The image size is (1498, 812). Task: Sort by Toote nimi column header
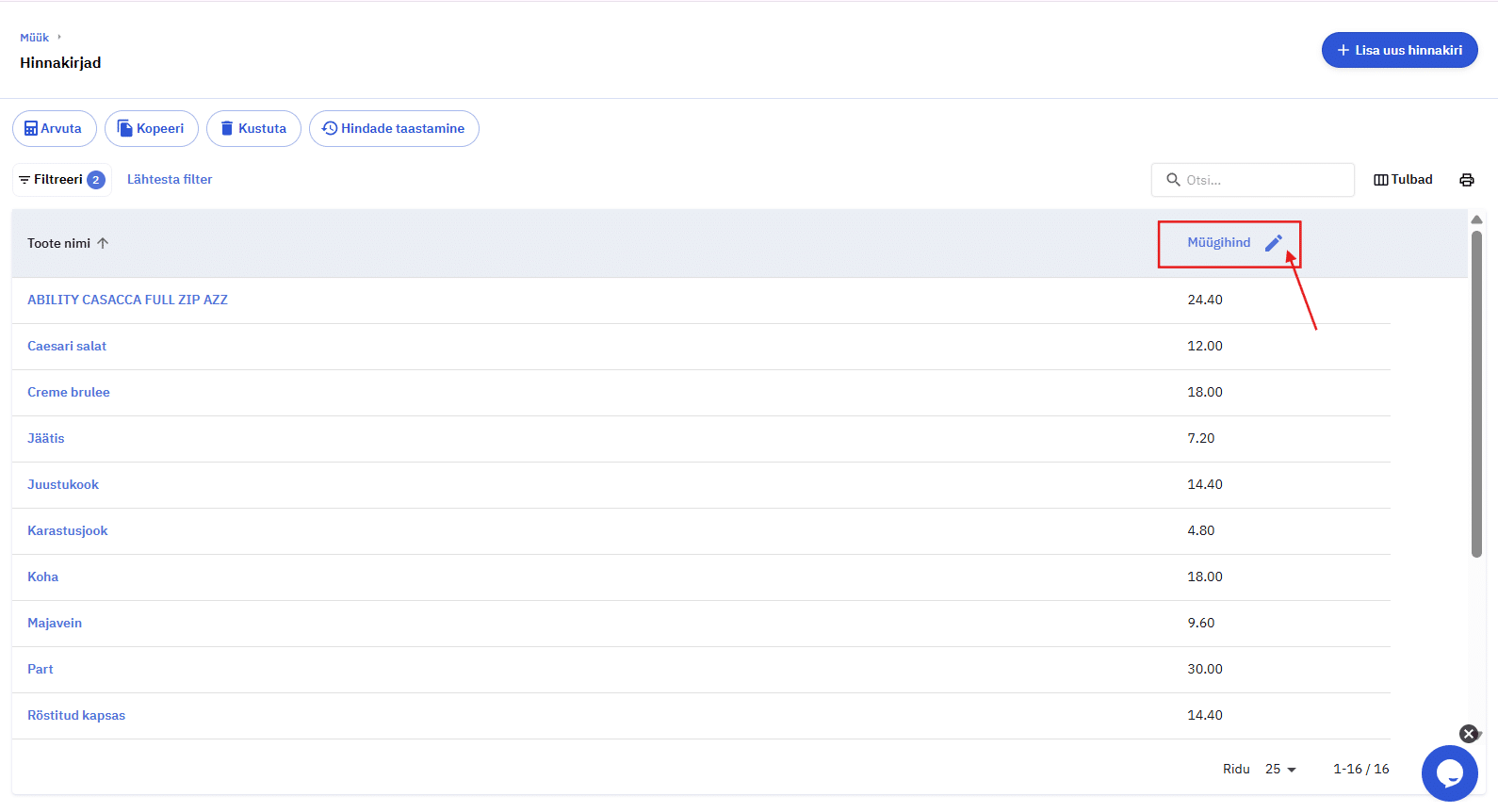[59, 243]
